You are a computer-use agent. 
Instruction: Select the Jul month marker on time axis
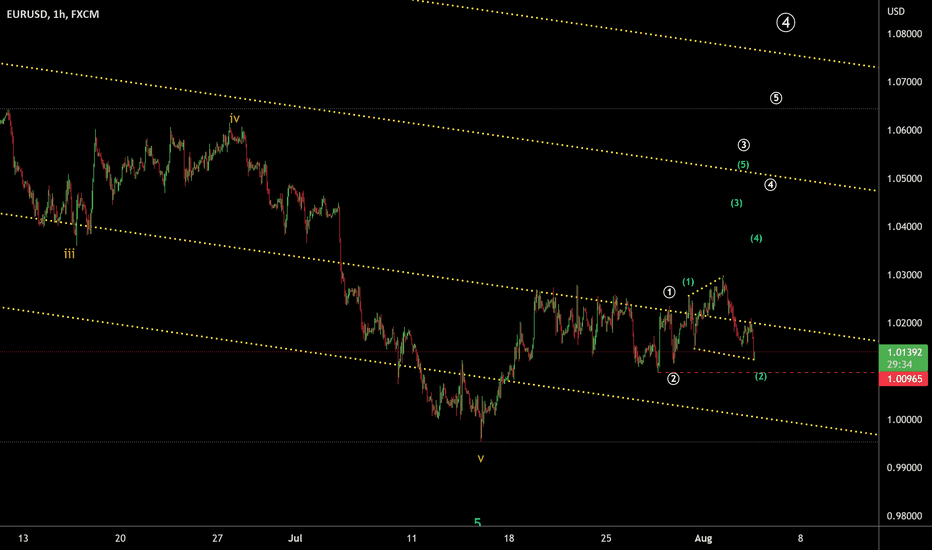(x=295, y=539)
